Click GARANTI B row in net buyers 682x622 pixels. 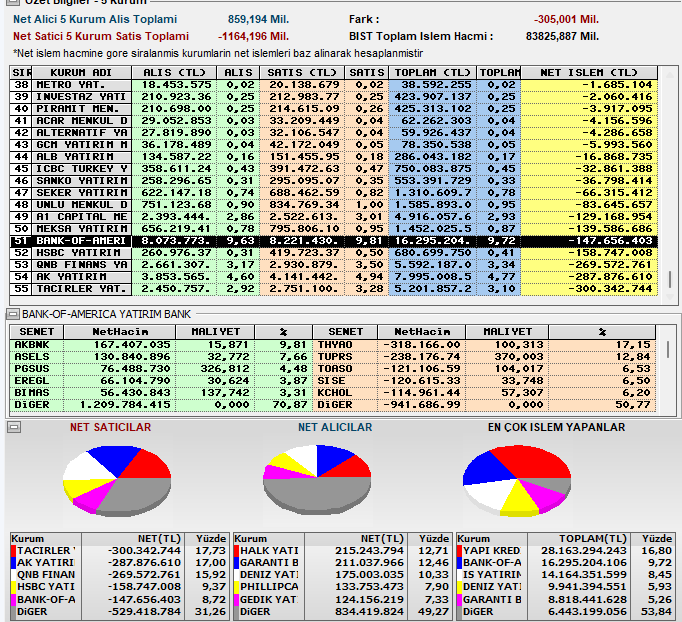tap(342, 563)
